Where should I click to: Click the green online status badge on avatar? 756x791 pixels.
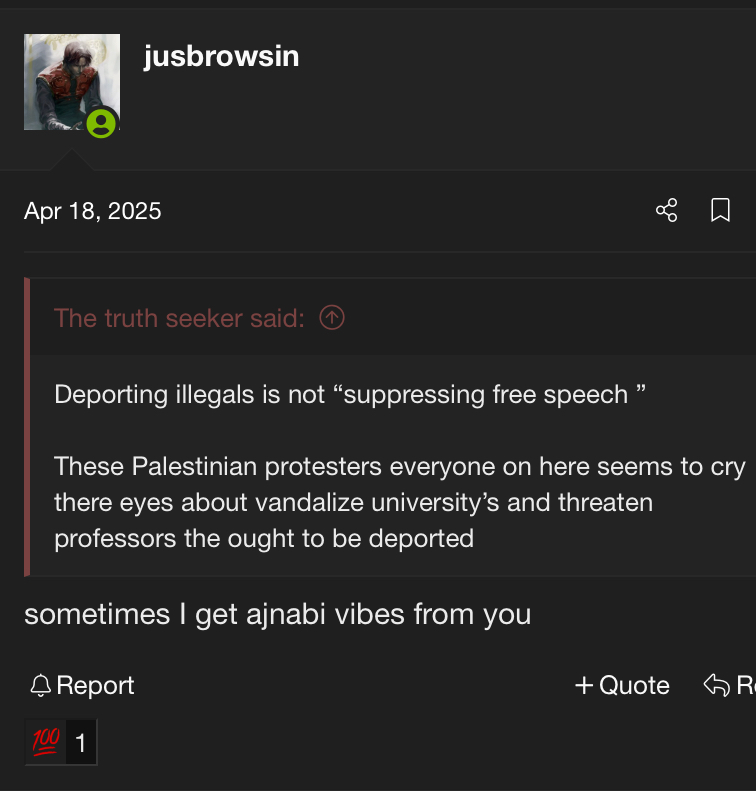pos(101,124)
